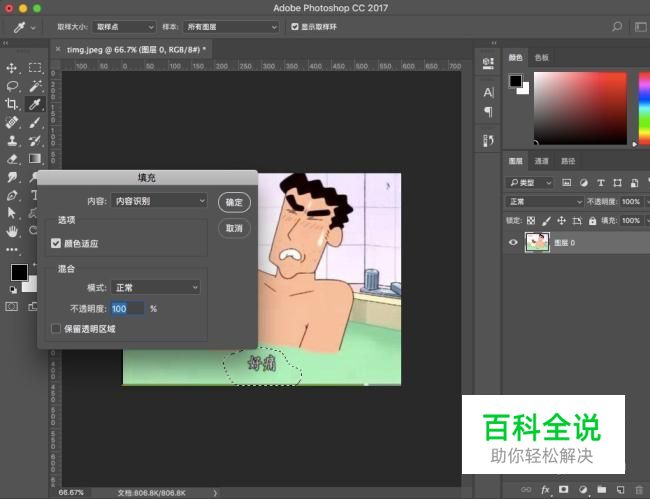Viewport: 650px width, 499px height.
Task: Select the Hand tool
Action: pos(12,232)
